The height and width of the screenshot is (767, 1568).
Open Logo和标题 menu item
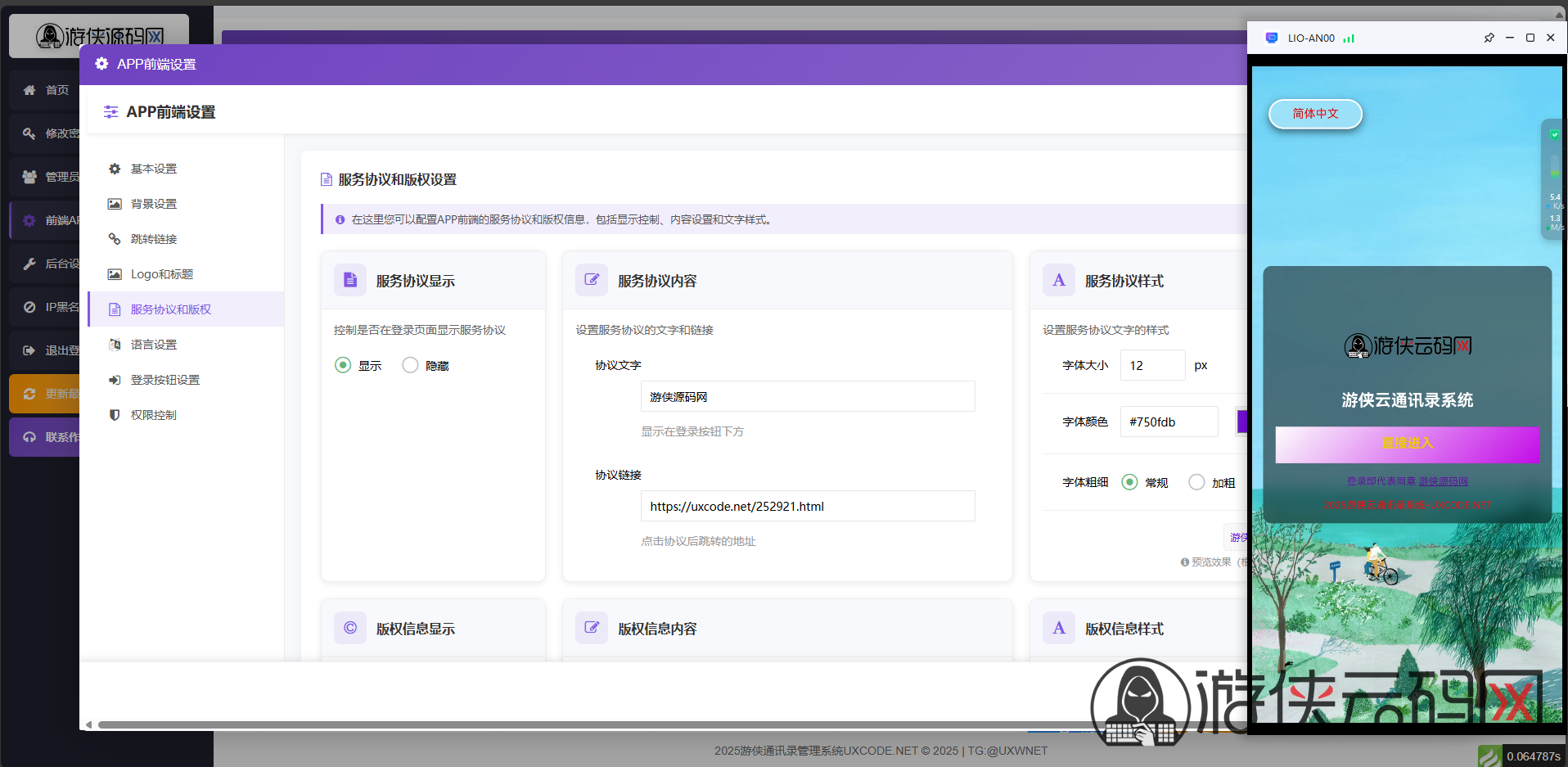(185, 274)
